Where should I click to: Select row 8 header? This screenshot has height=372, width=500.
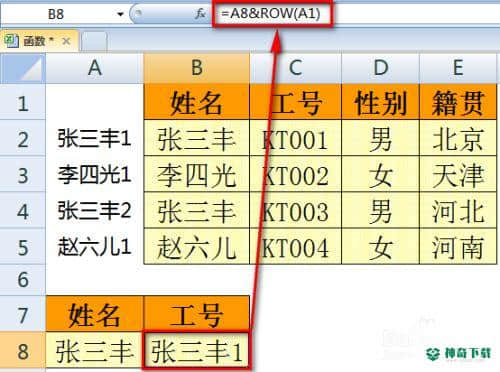pyautogui.click(x=23, y=351)
